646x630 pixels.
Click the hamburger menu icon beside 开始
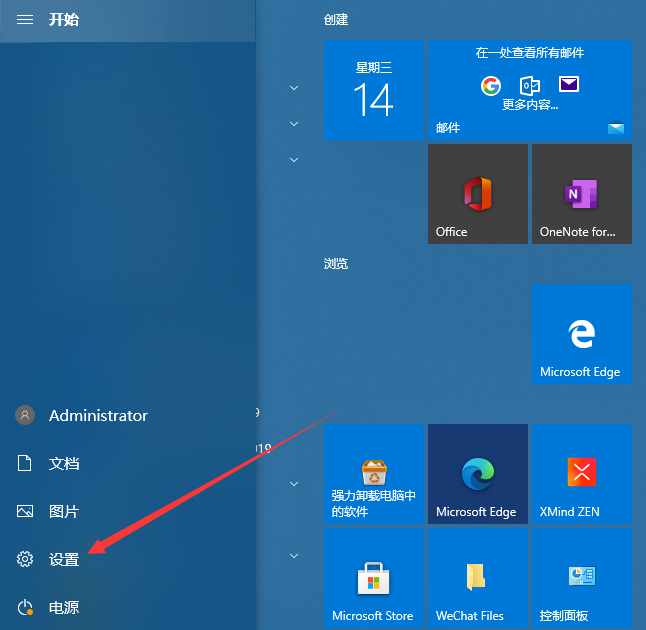(25, 20)
